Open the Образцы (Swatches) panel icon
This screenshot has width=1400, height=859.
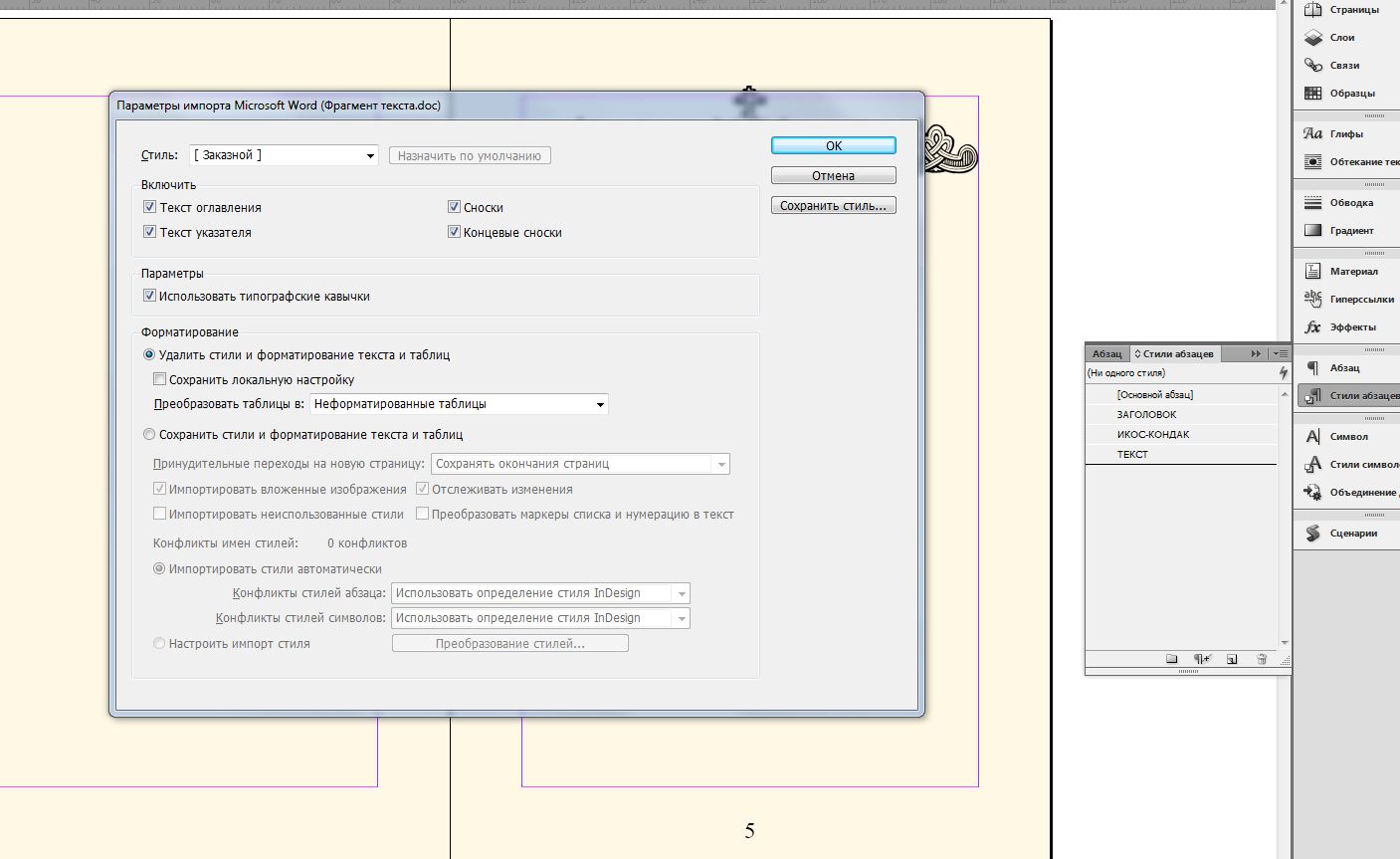1312,94
